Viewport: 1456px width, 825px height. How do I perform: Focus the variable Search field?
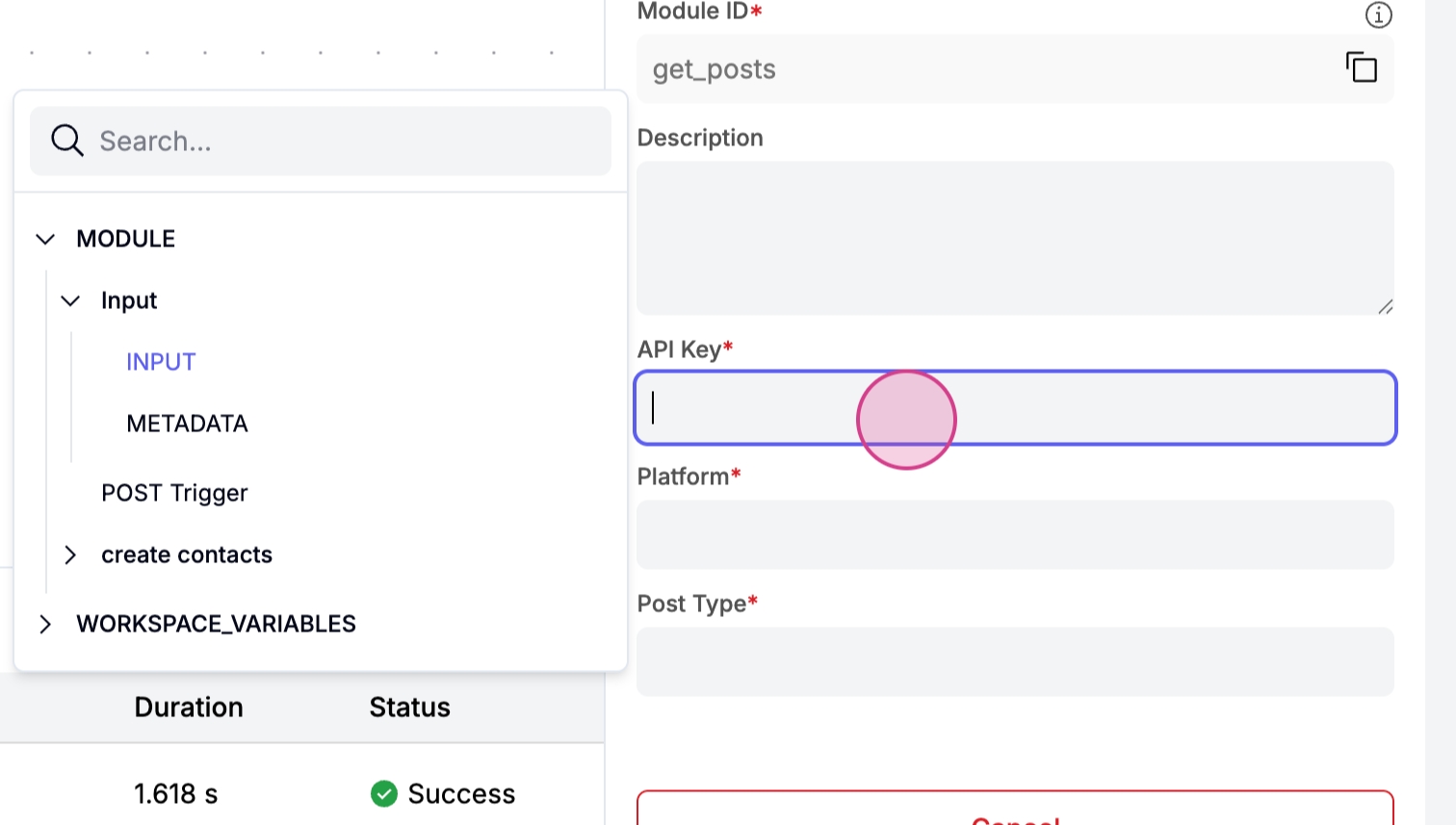pyautogui.click(x=347, y=142)
